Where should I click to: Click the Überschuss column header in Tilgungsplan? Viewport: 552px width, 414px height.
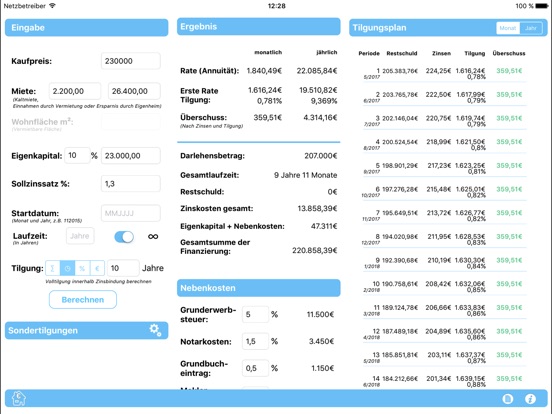point(509,53)
